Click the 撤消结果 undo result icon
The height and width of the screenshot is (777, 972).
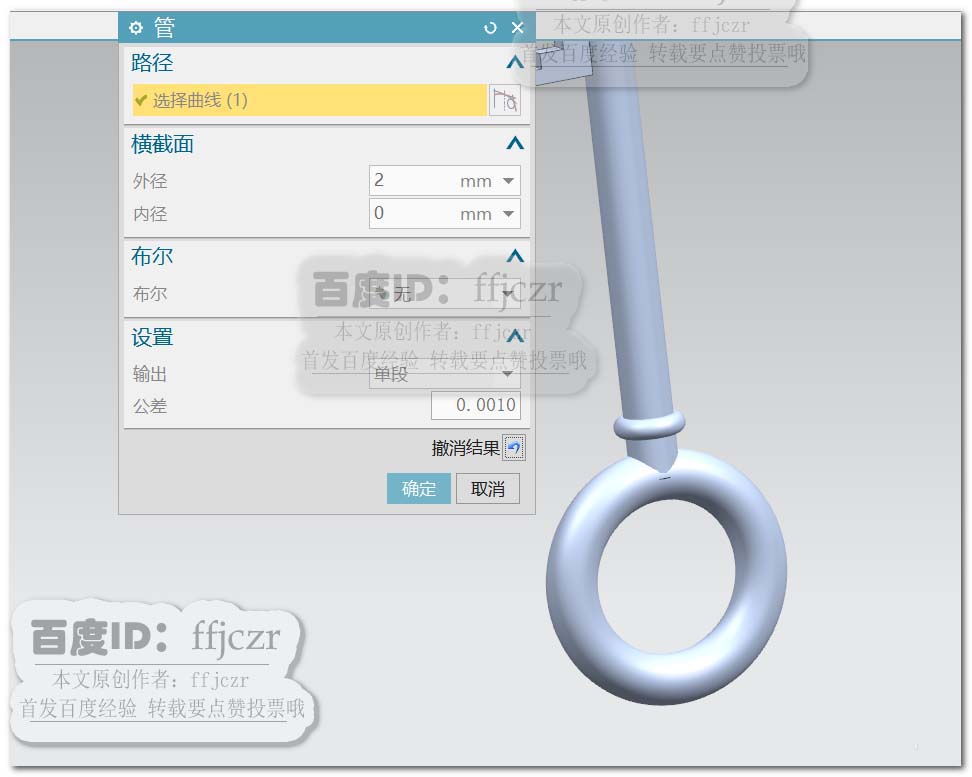coord(514,448)
